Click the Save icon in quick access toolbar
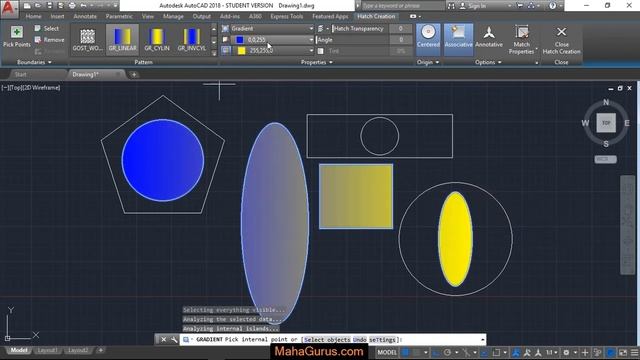Viewport: 640px width, 360px height. tap(49, 6)
